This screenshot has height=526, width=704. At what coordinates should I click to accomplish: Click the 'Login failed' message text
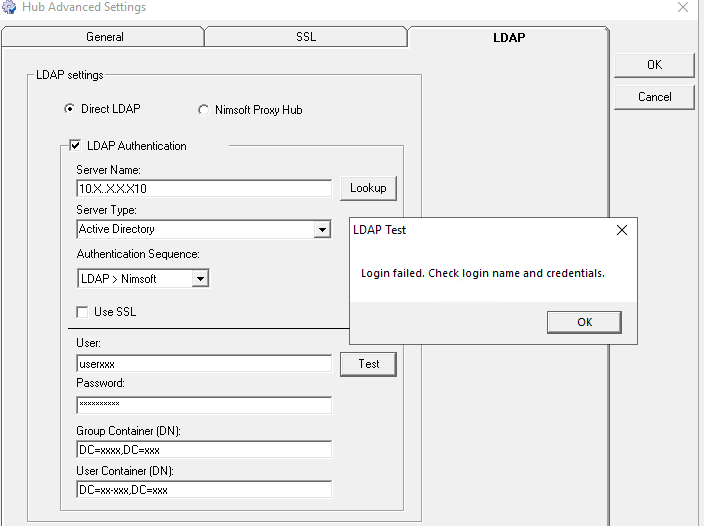click(483, 273)
